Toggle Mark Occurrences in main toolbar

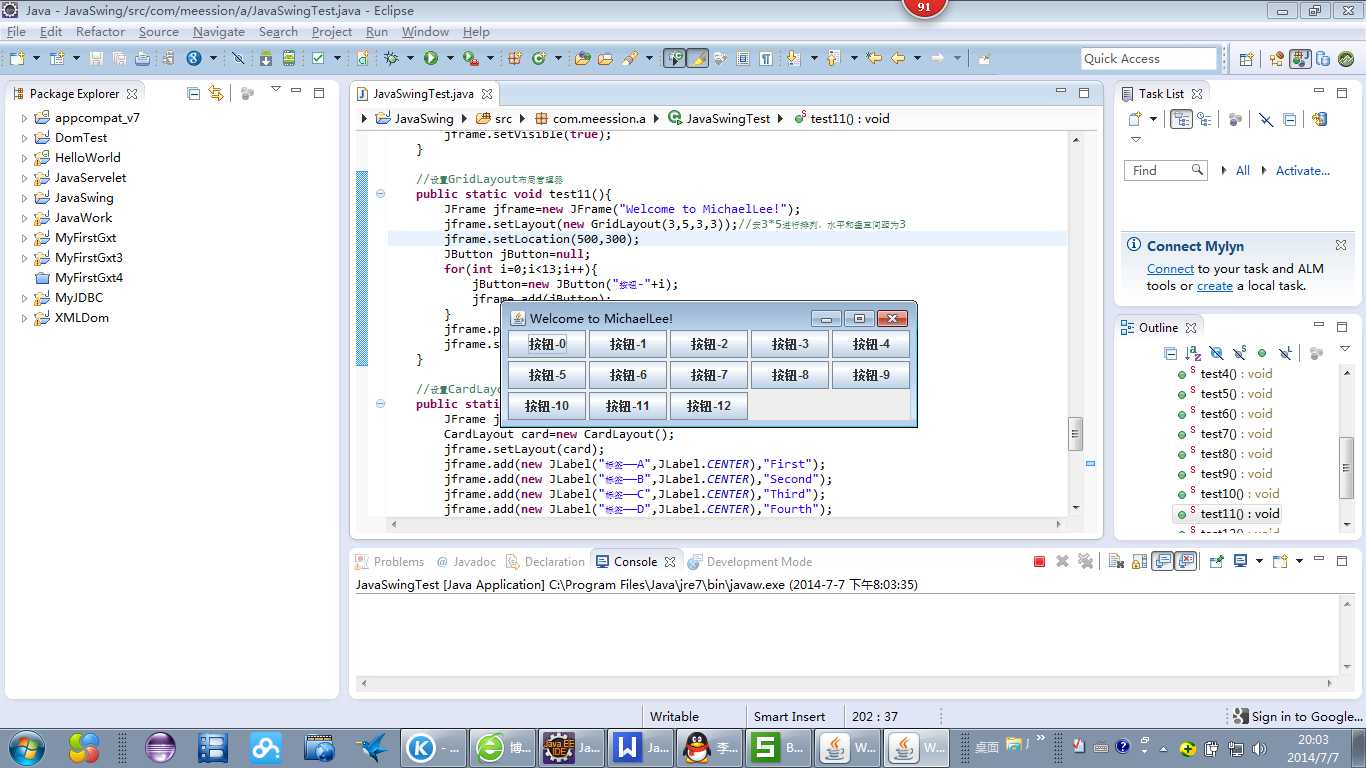(697, 59)
